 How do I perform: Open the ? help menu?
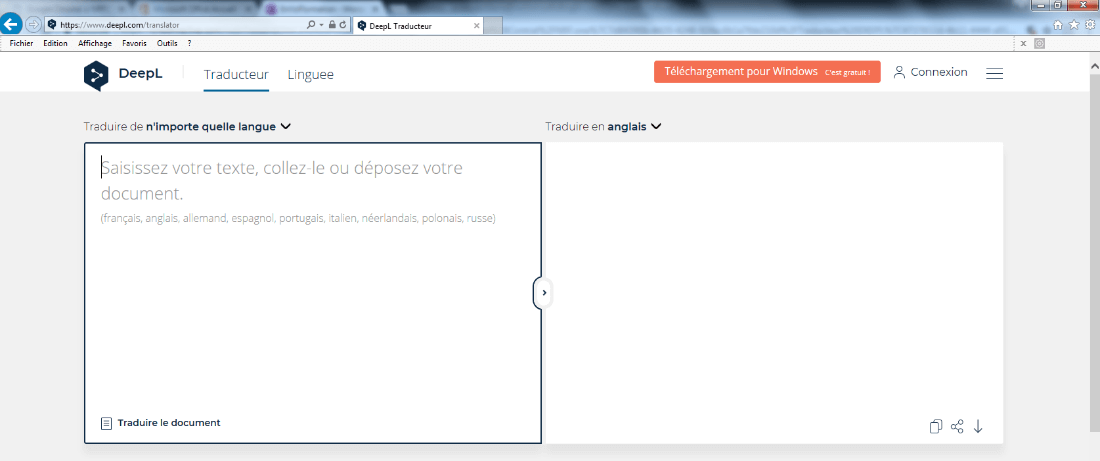pyautogui.click(x=189, y=43)
